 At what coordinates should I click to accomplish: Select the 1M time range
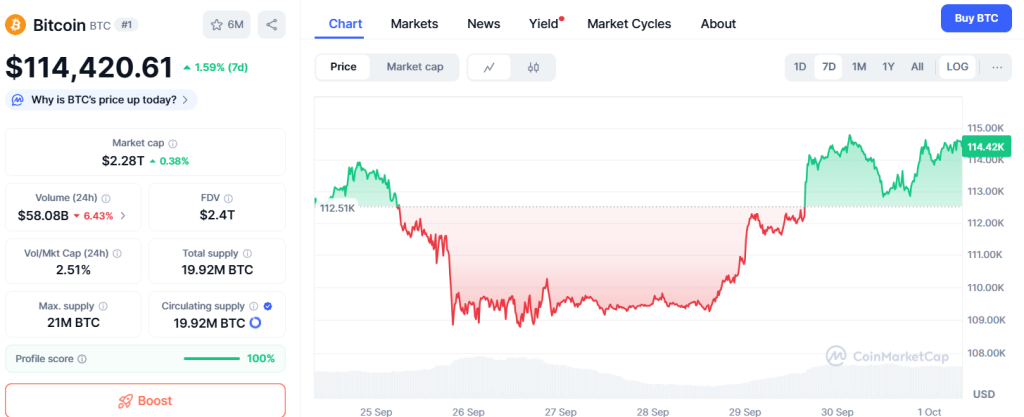(859, 67)
